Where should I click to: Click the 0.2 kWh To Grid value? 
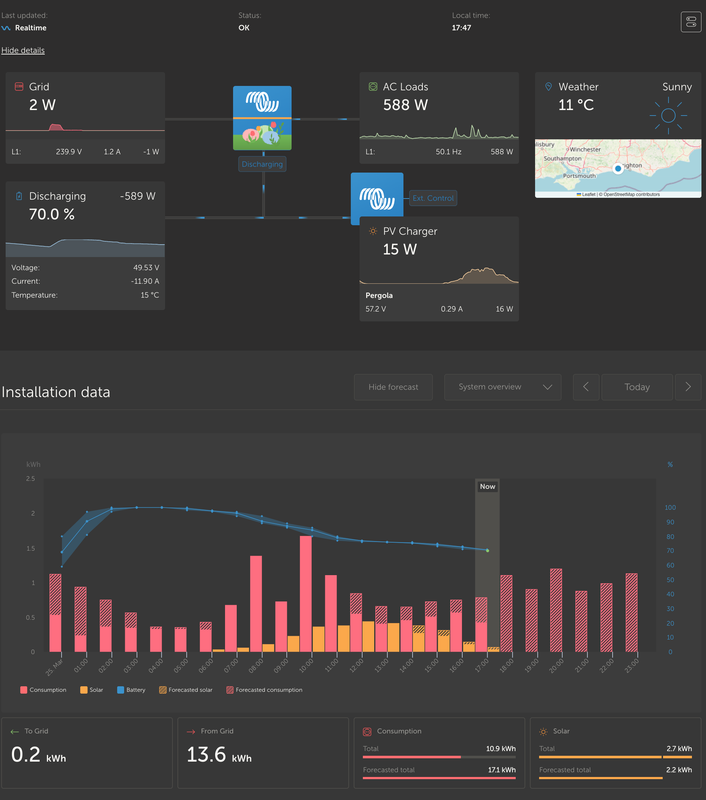[38, 755]
